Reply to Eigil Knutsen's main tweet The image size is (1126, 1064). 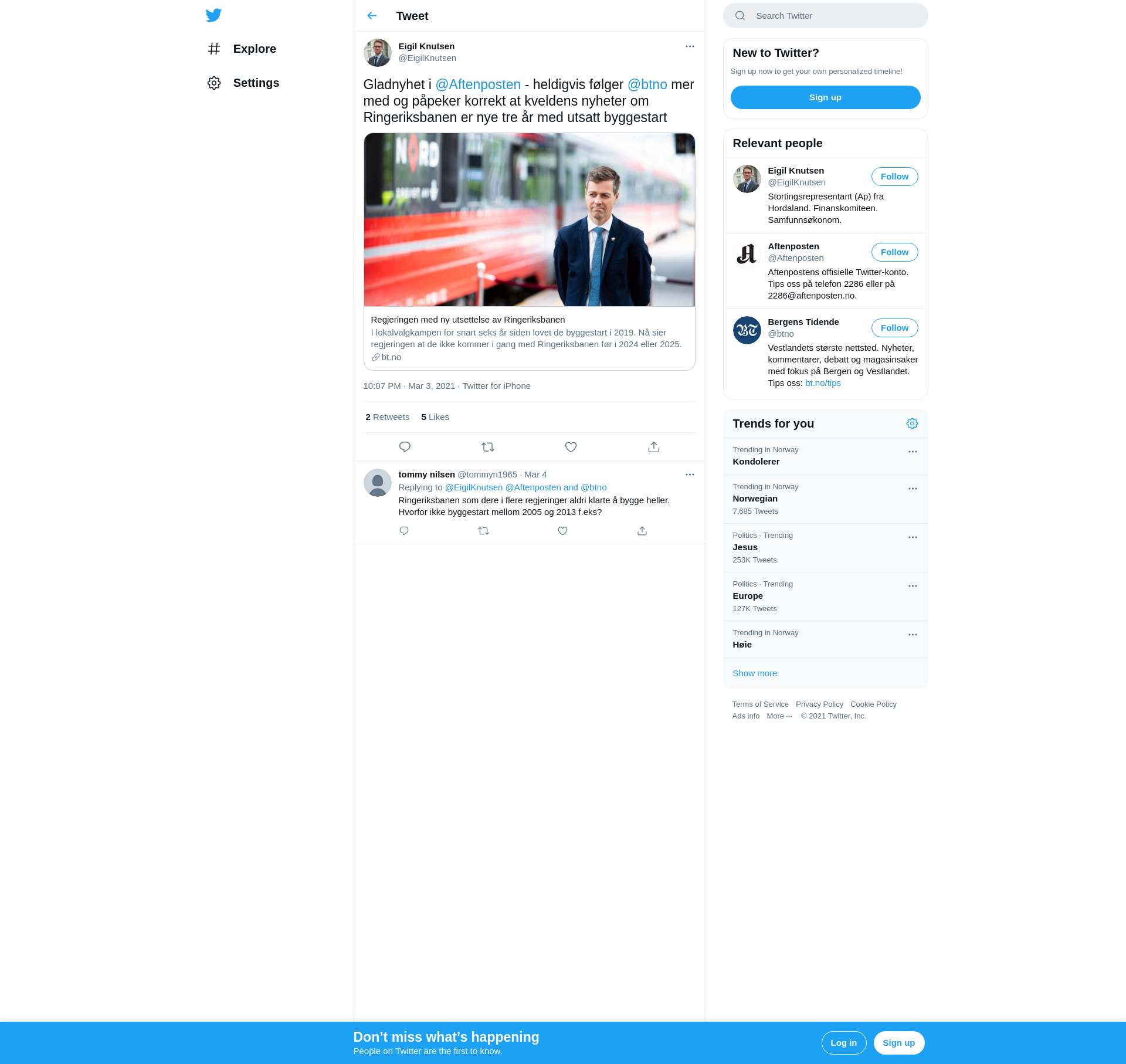[x=405, y=447]
